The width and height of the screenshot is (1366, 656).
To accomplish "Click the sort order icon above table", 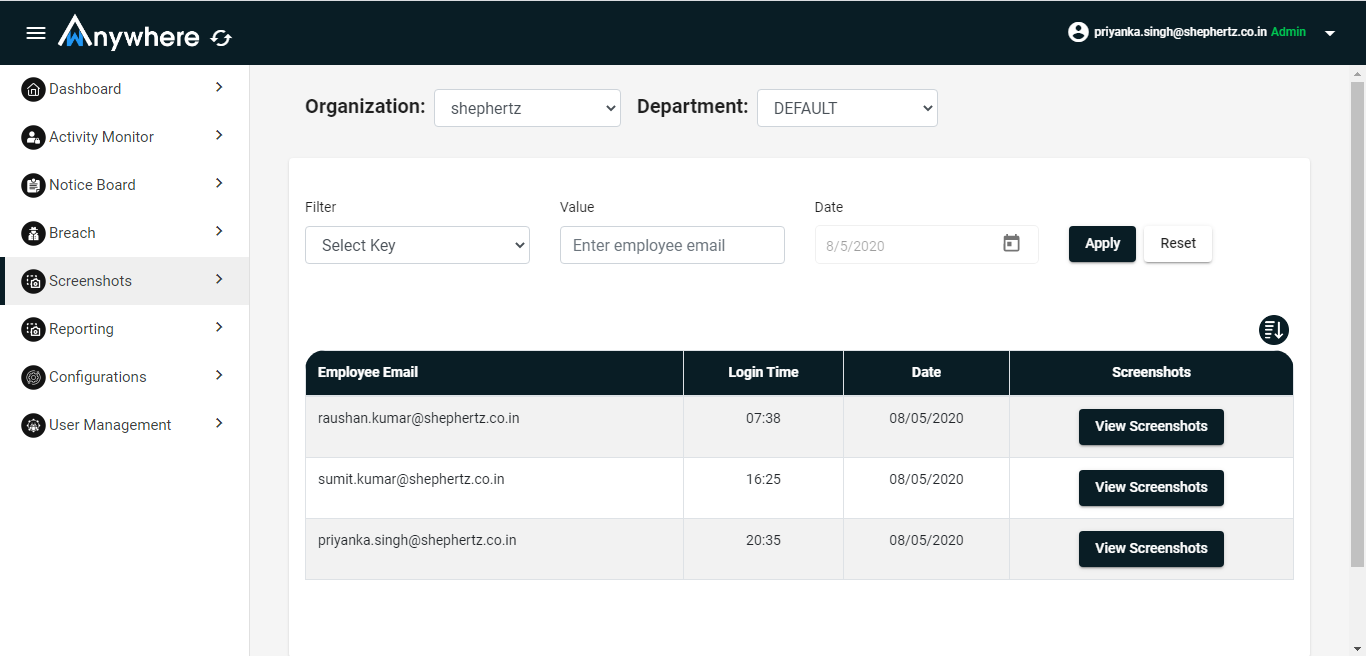I will click(x=1273, y=330).
